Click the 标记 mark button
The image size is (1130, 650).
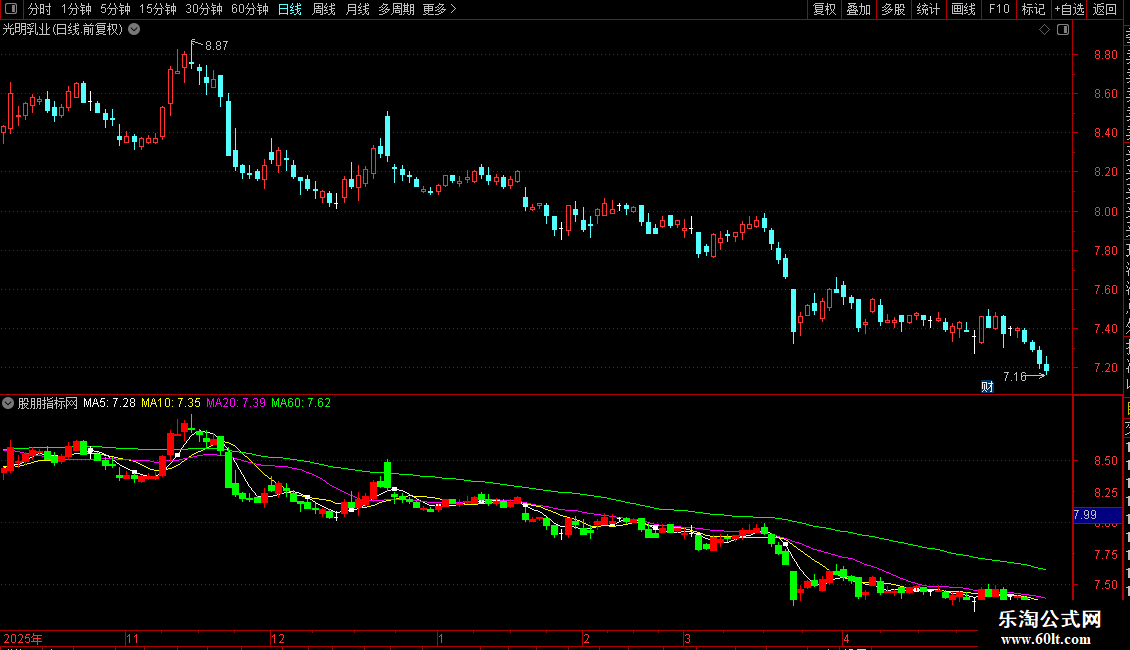(x=1033, y=9)
